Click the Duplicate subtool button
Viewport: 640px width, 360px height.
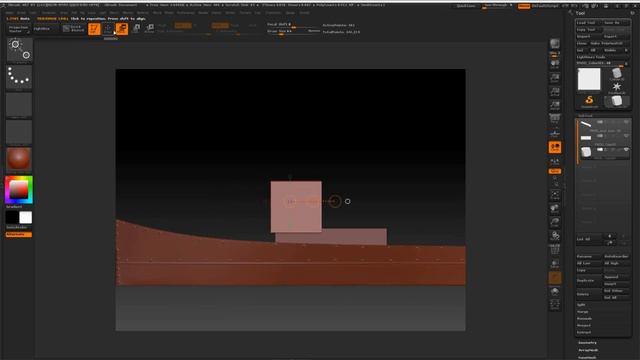pos(589,280)
